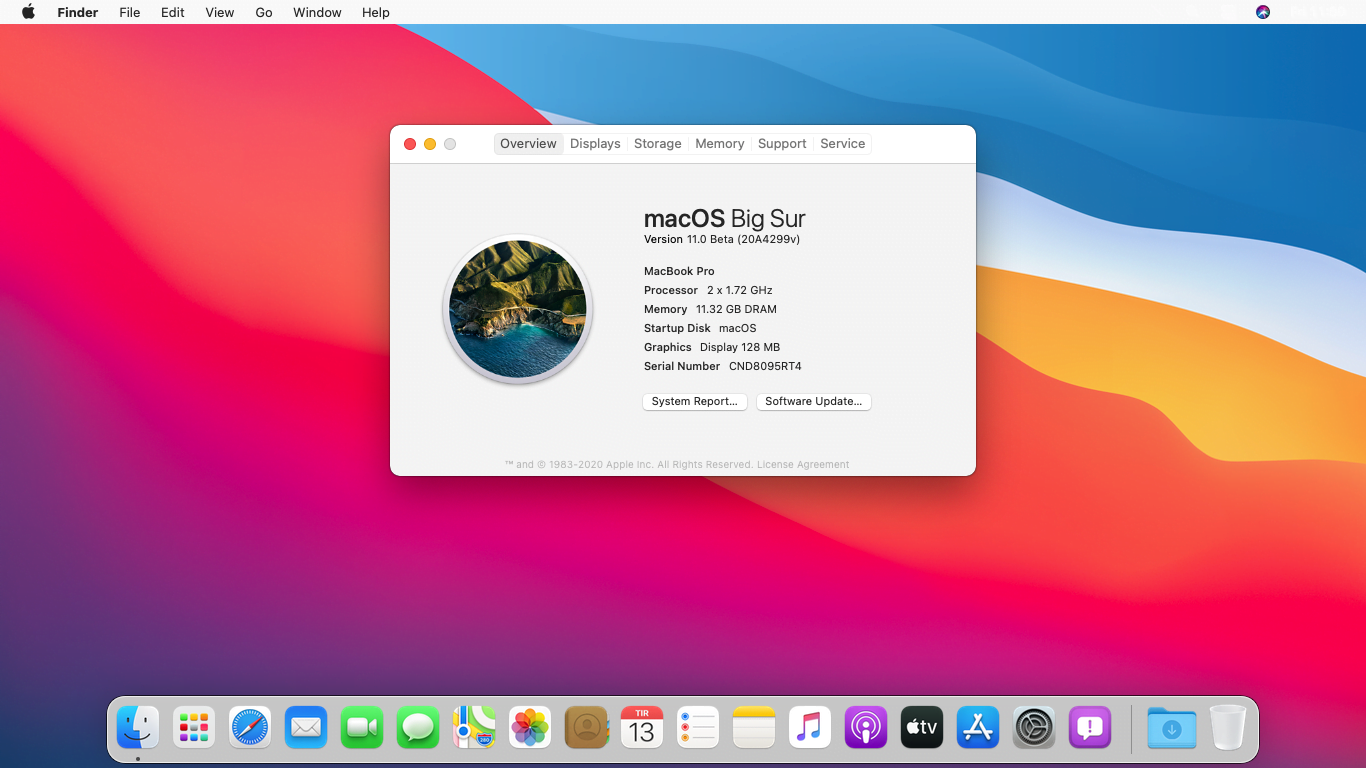
Task: Open System Preferences in the Dock
Action: pyautogui.click(x=1034, y=727)
